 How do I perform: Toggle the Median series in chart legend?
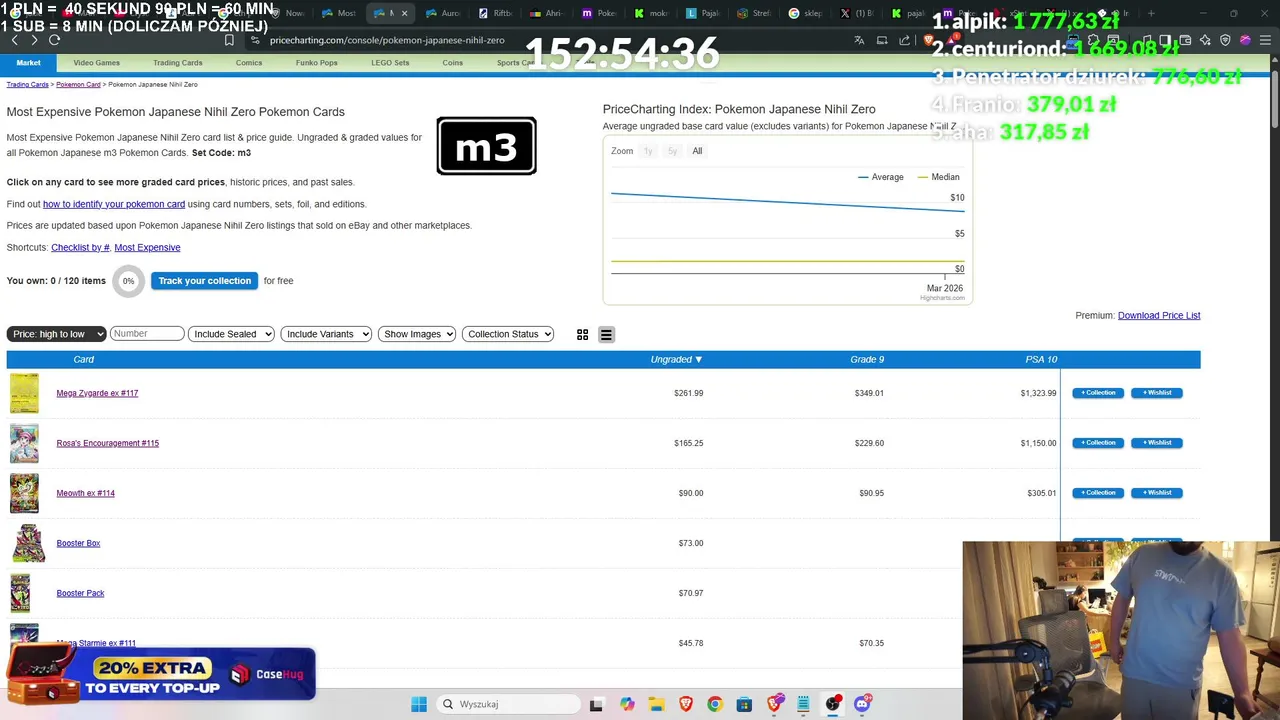938,177
